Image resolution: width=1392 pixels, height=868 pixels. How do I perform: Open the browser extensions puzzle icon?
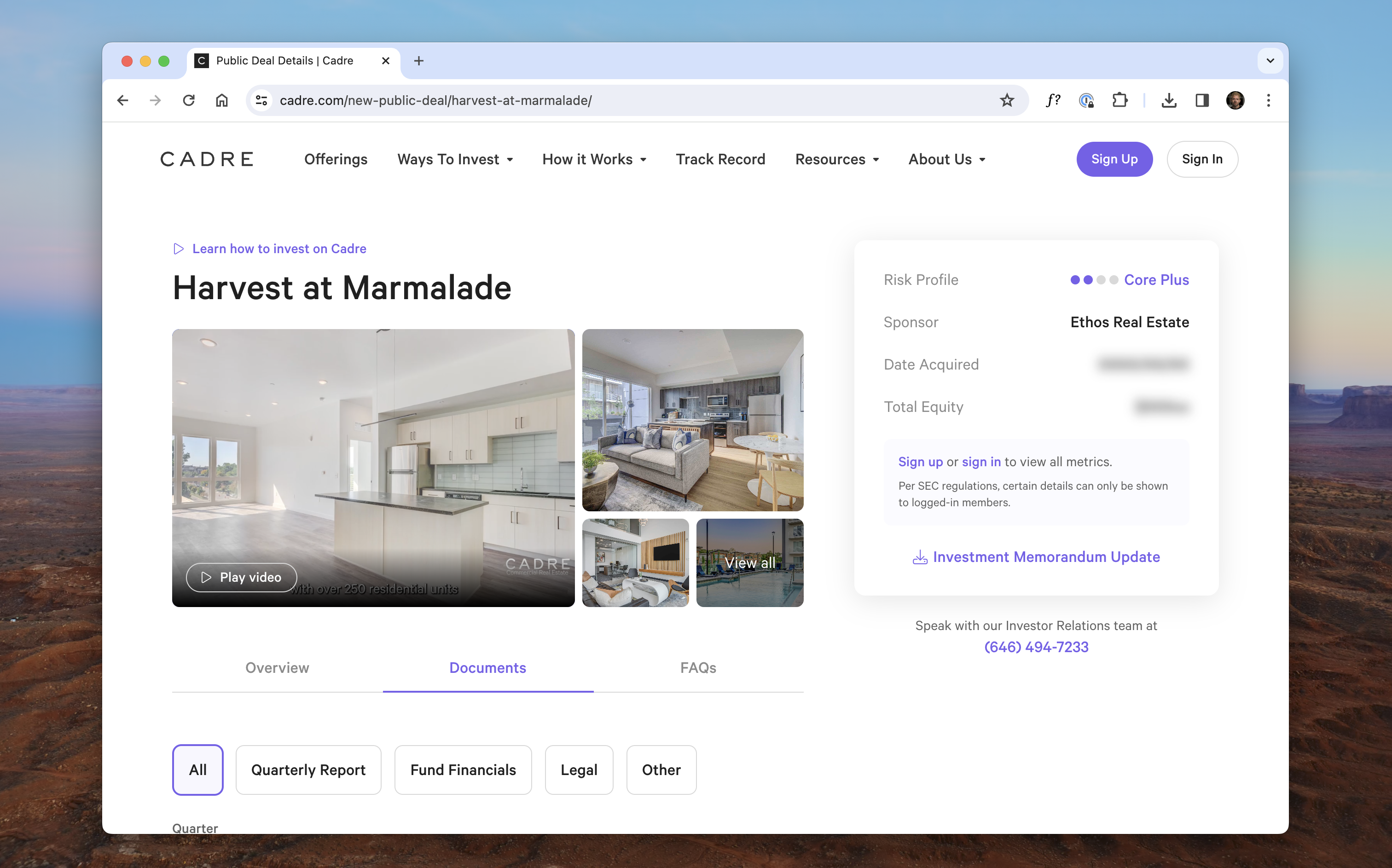[x=1119, y=100]
